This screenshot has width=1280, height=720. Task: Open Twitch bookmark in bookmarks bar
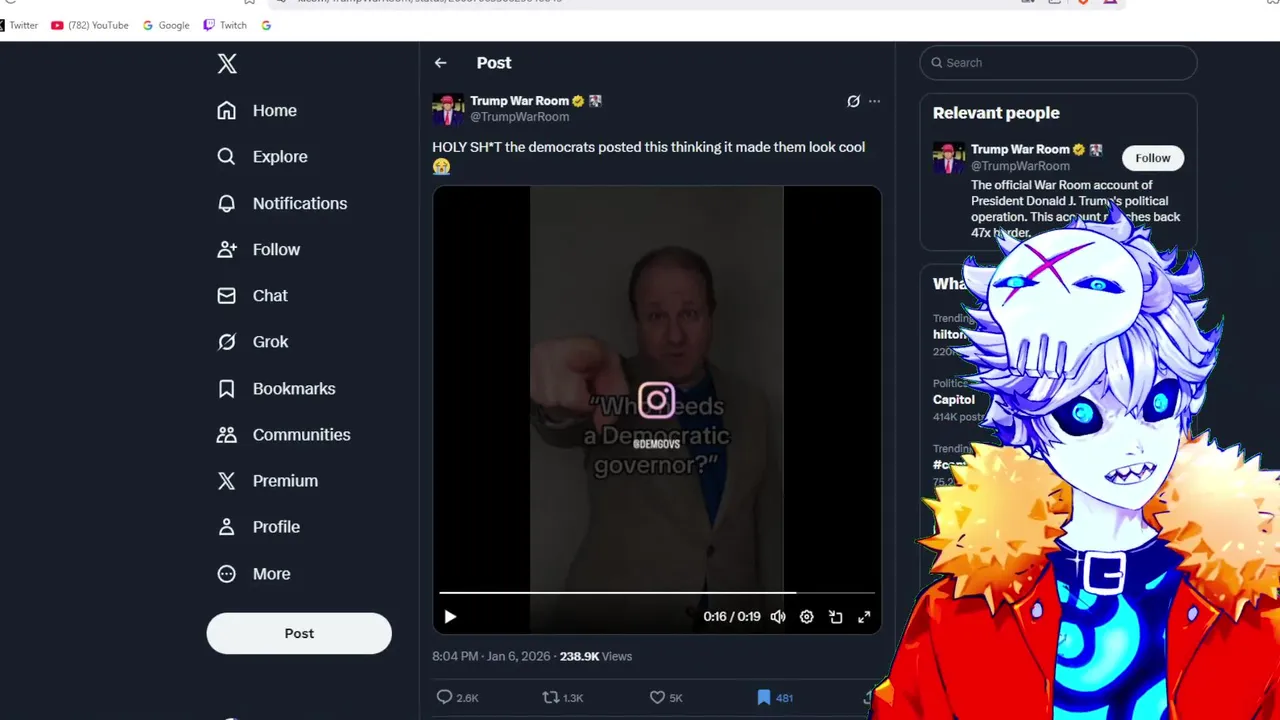(x=225, y=25)
